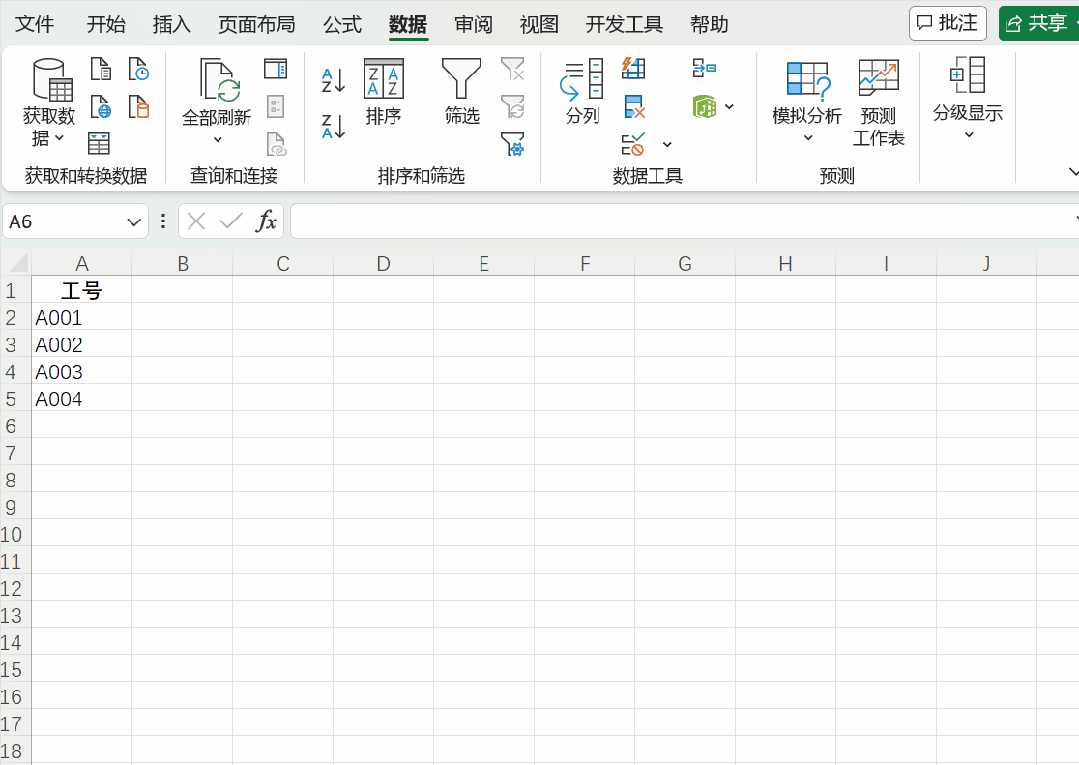Click the green Data Model manage icon
Screen dimensions: 1079x765
704,107
